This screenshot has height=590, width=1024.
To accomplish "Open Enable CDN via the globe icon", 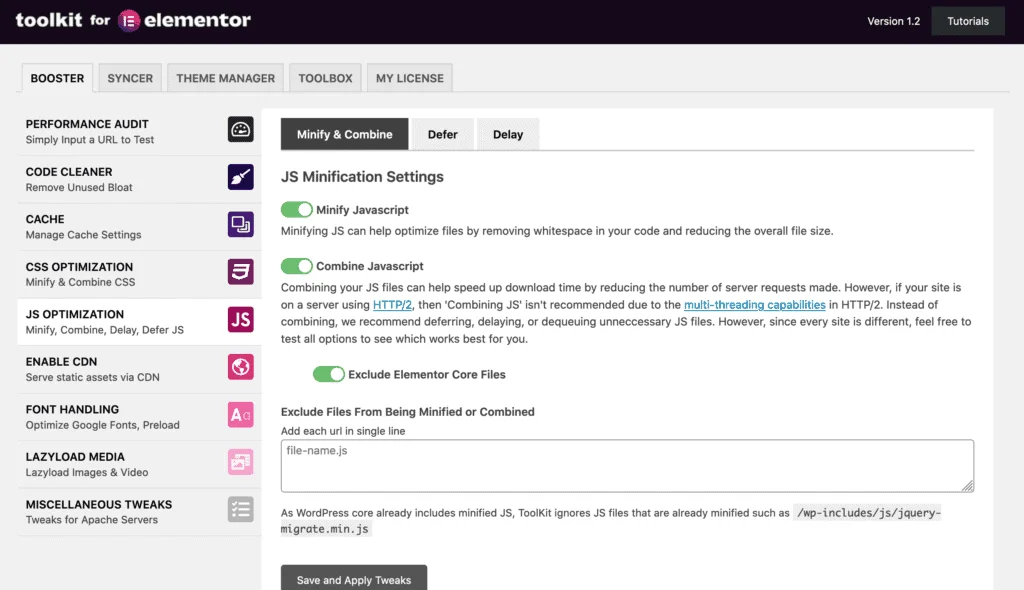I will tap(240, 368).
